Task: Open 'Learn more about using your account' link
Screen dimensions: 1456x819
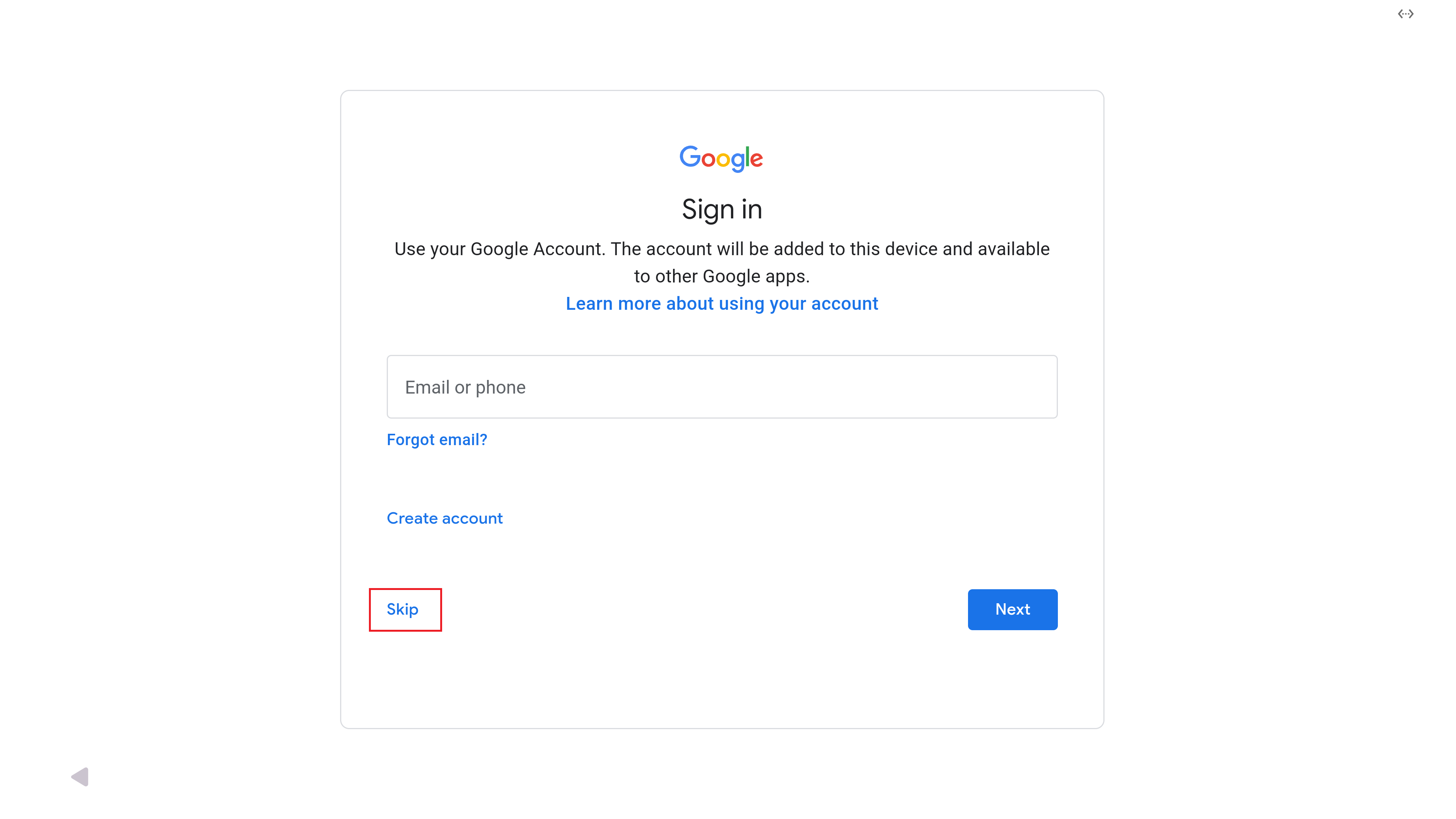Action: [x=722, y=304]
